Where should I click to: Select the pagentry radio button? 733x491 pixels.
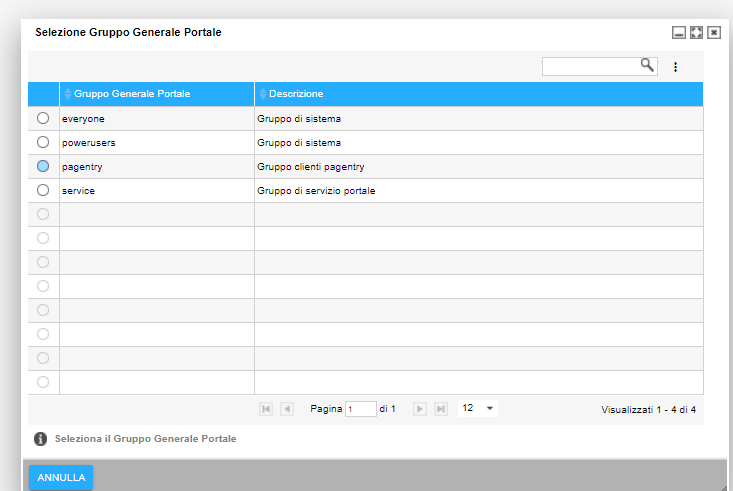click(x=43, y=166)
